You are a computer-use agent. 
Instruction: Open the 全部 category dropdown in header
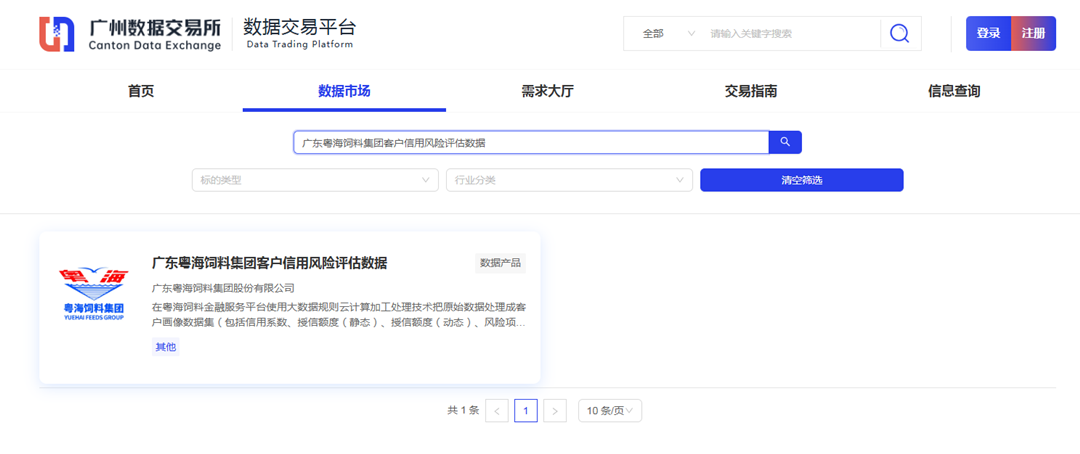pos(667,33)
